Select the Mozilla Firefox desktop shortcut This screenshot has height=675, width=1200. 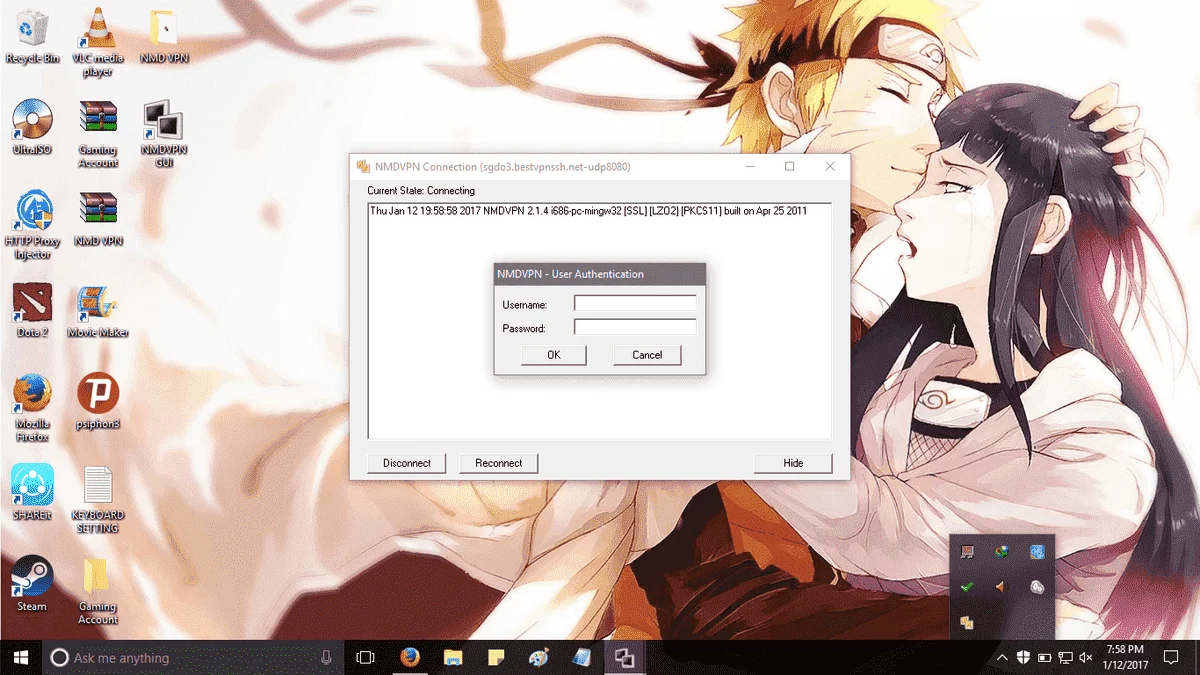tap(32, 408)
